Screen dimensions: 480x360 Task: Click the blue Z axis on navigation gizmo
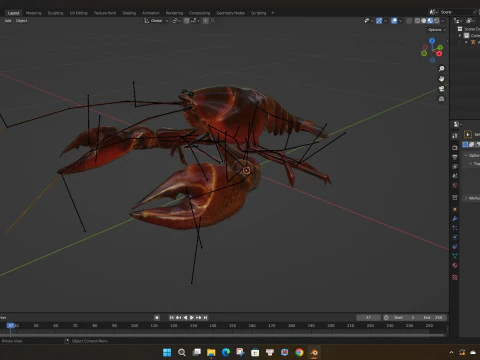point(432,41)
